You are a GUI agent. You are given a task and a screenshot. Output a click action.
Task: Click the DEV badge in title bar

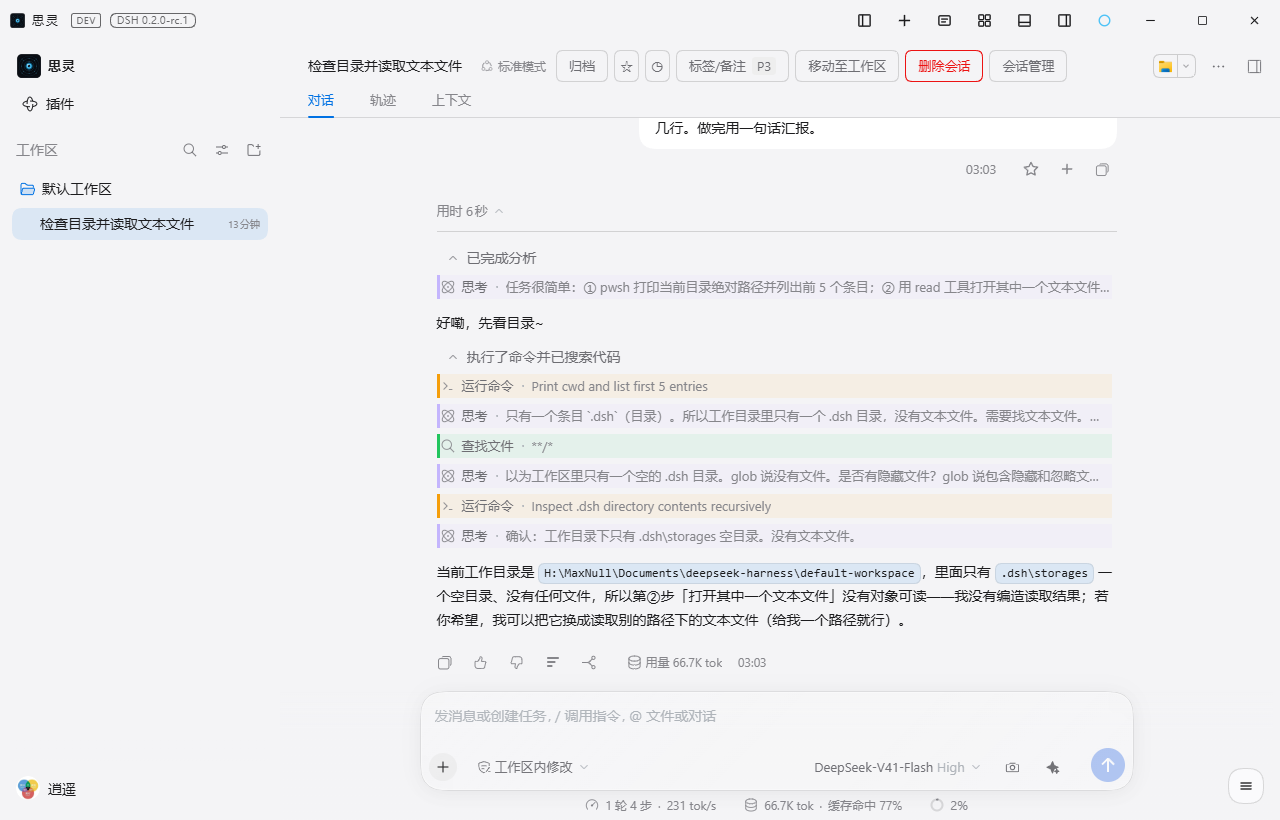pos(86,20)
